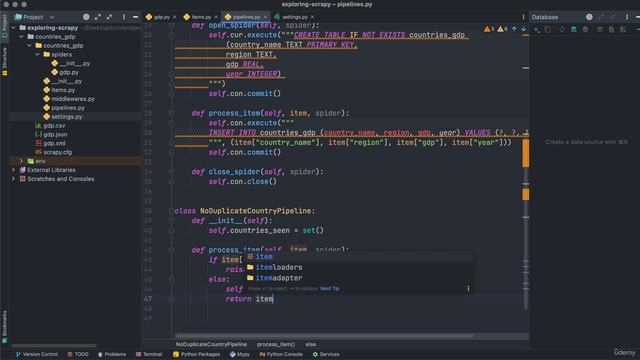Choose 'itemloaders' from autocomplete popup
The image size is (640, 360).
tap(359, 267)
